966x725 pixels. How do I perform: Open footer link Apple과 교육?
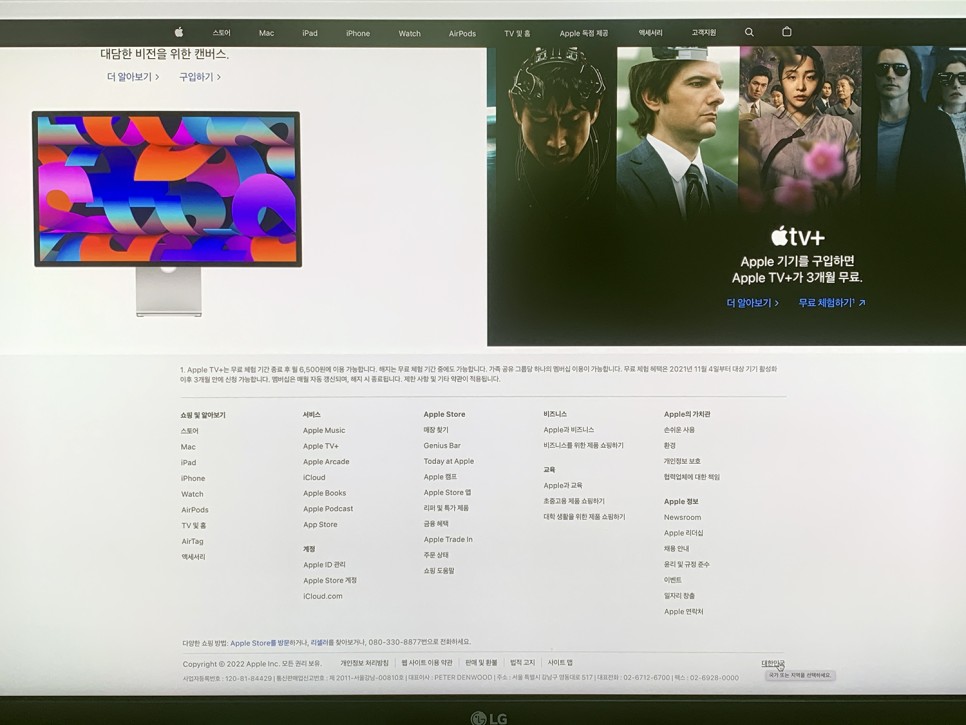562,485
